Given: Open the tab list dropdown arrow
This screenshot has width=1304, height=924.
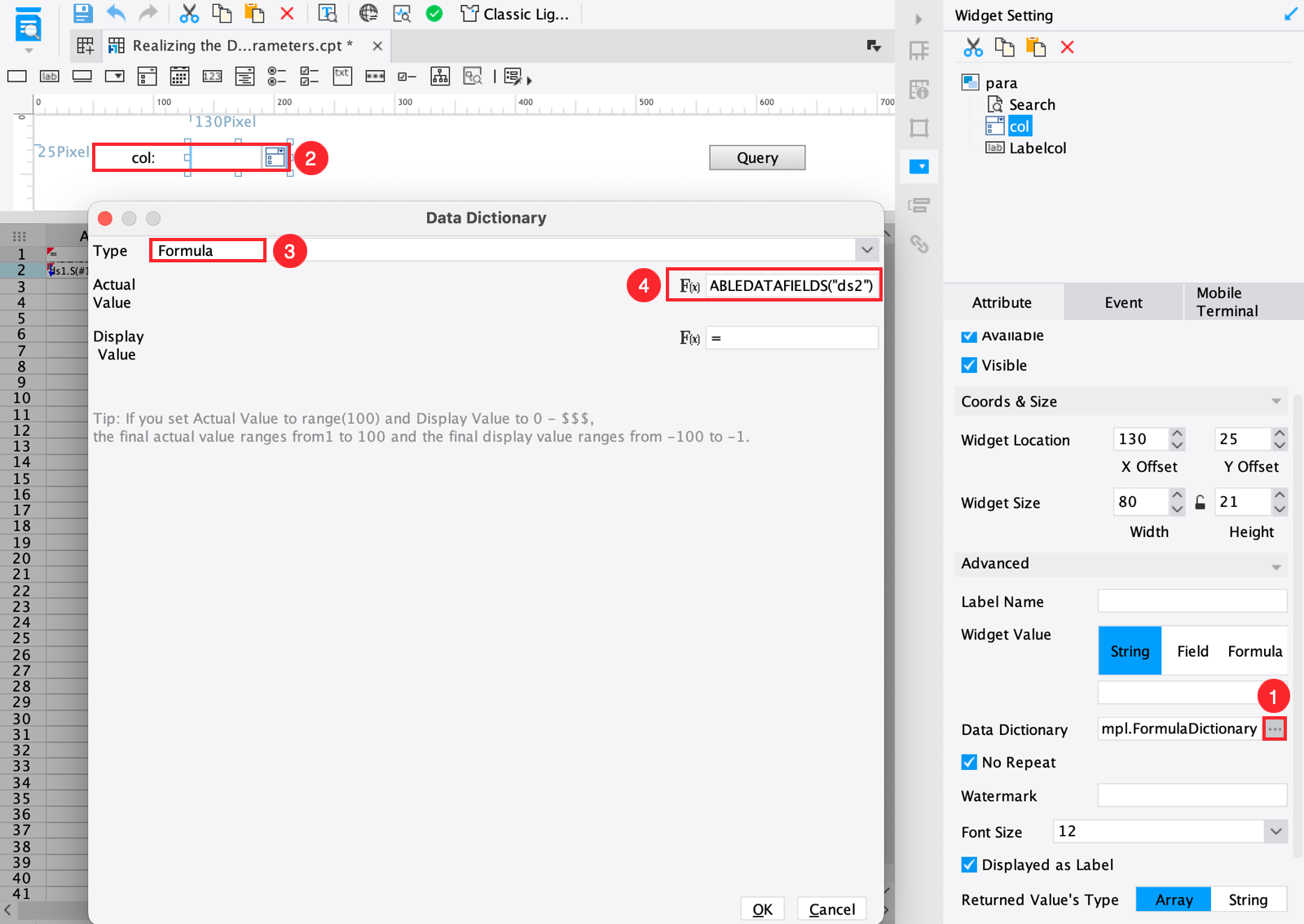Looking at the screenshot, I should (x=874, y=46).
